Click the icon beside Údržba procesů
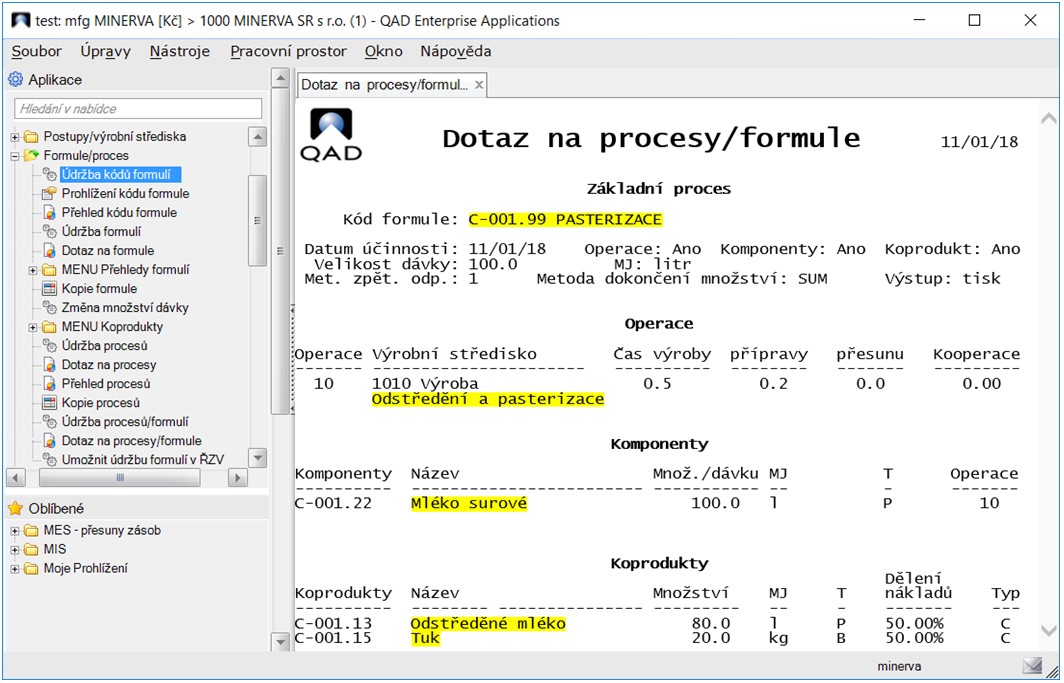This screenshot has width=1064, height=683. (x=50, y=345)
